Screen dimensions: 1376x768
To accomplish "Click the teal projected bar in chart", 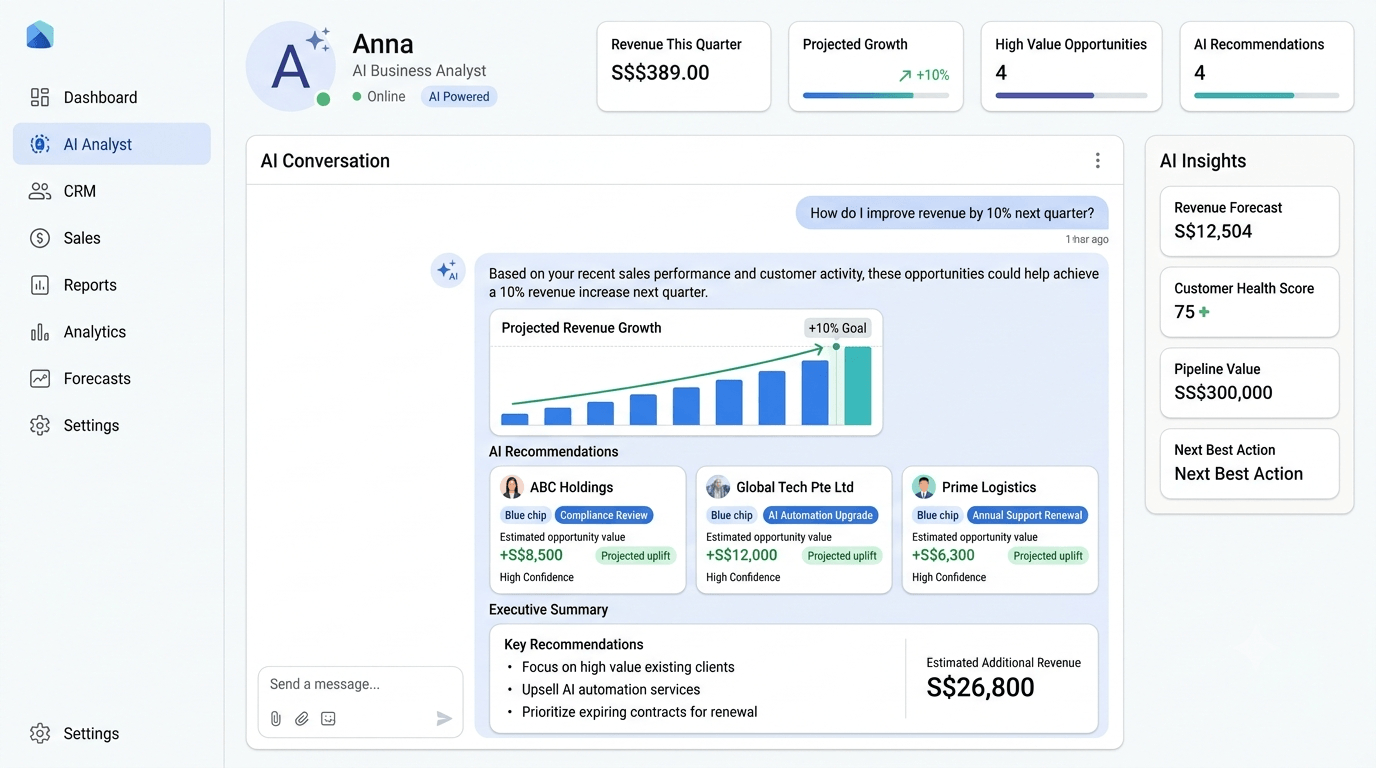I will coord(858,386).
